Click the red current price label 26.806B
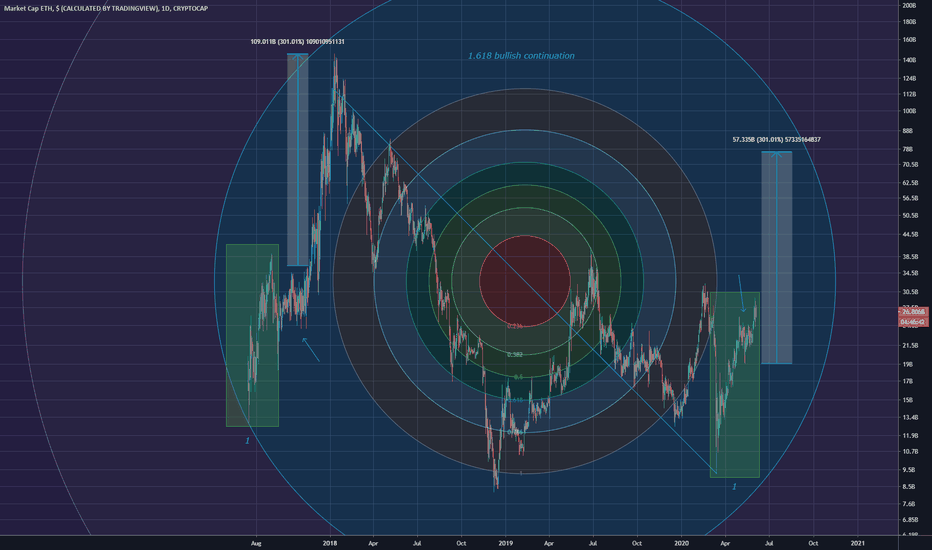 point(914,312)
